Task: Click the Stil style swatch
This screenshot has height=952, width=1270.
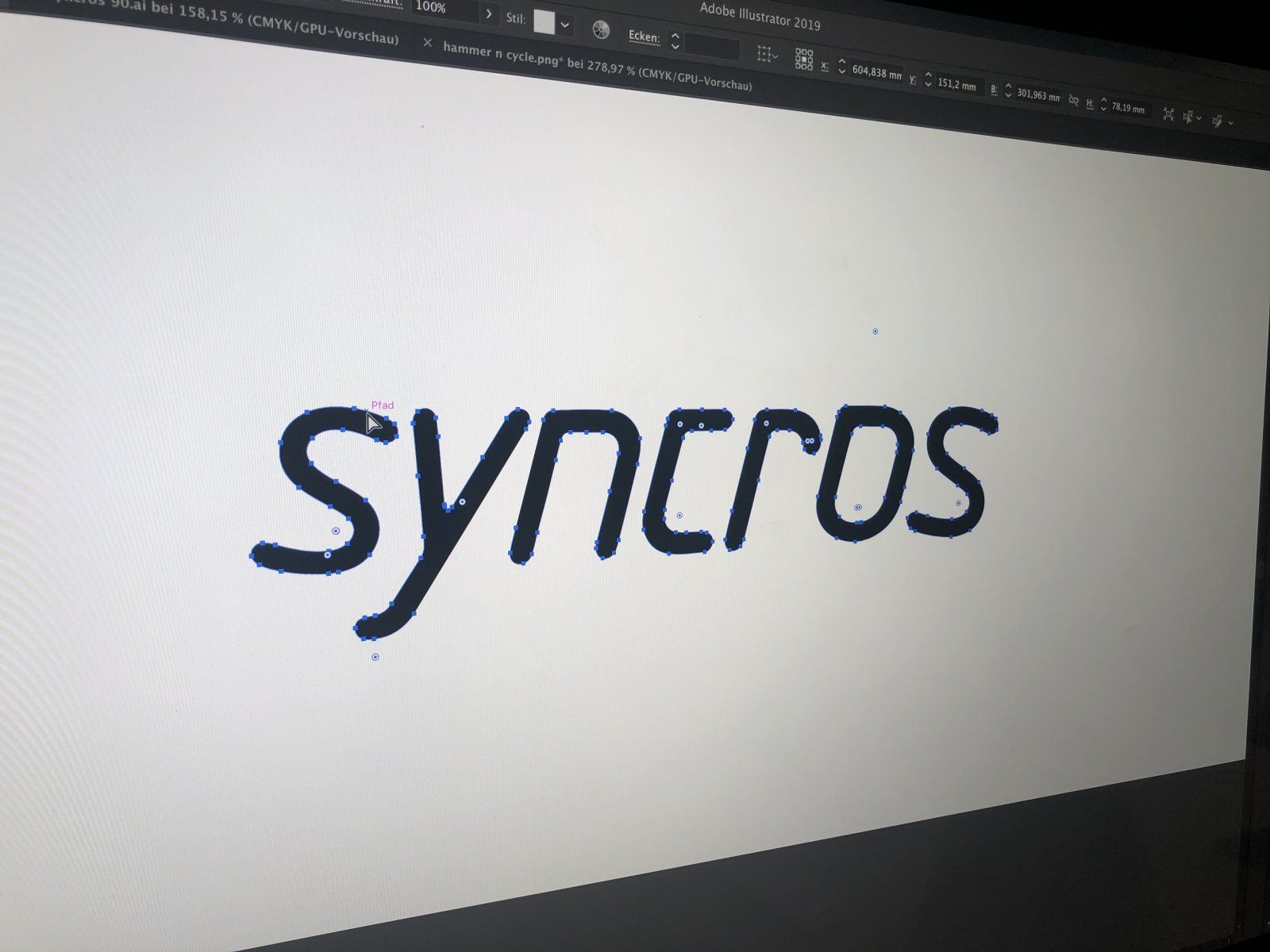Action: click(x=544, y=22)
